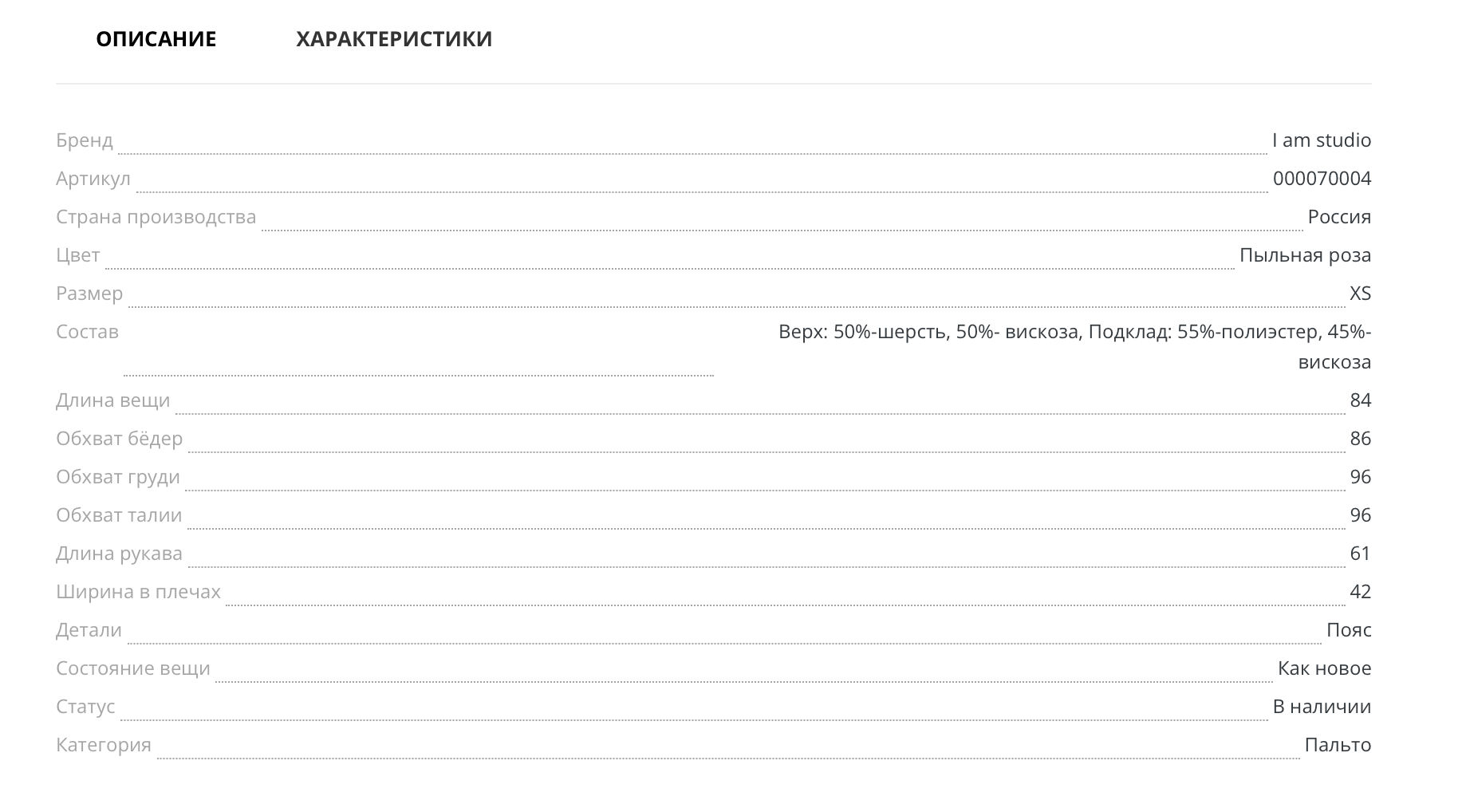This screenshot has height=812, width=1466.
Task: Select the size value XS
Action: click(1360, 294)
